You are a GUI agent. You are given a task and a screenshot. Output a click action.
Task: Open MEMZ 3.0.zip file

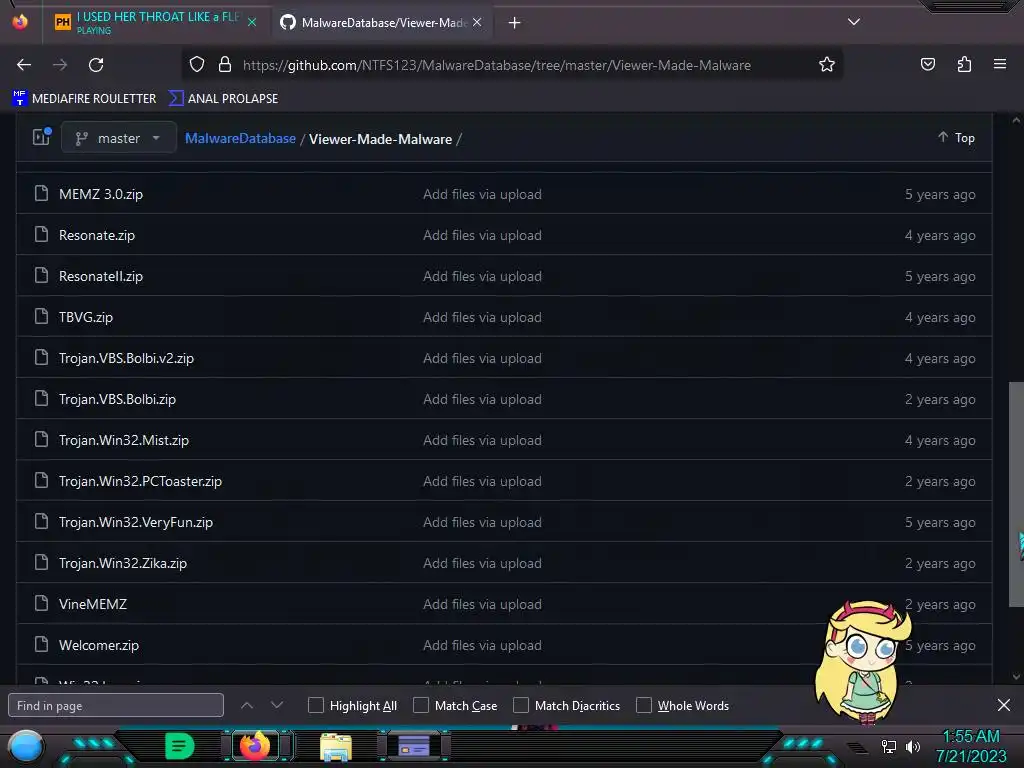click(101, 194)
